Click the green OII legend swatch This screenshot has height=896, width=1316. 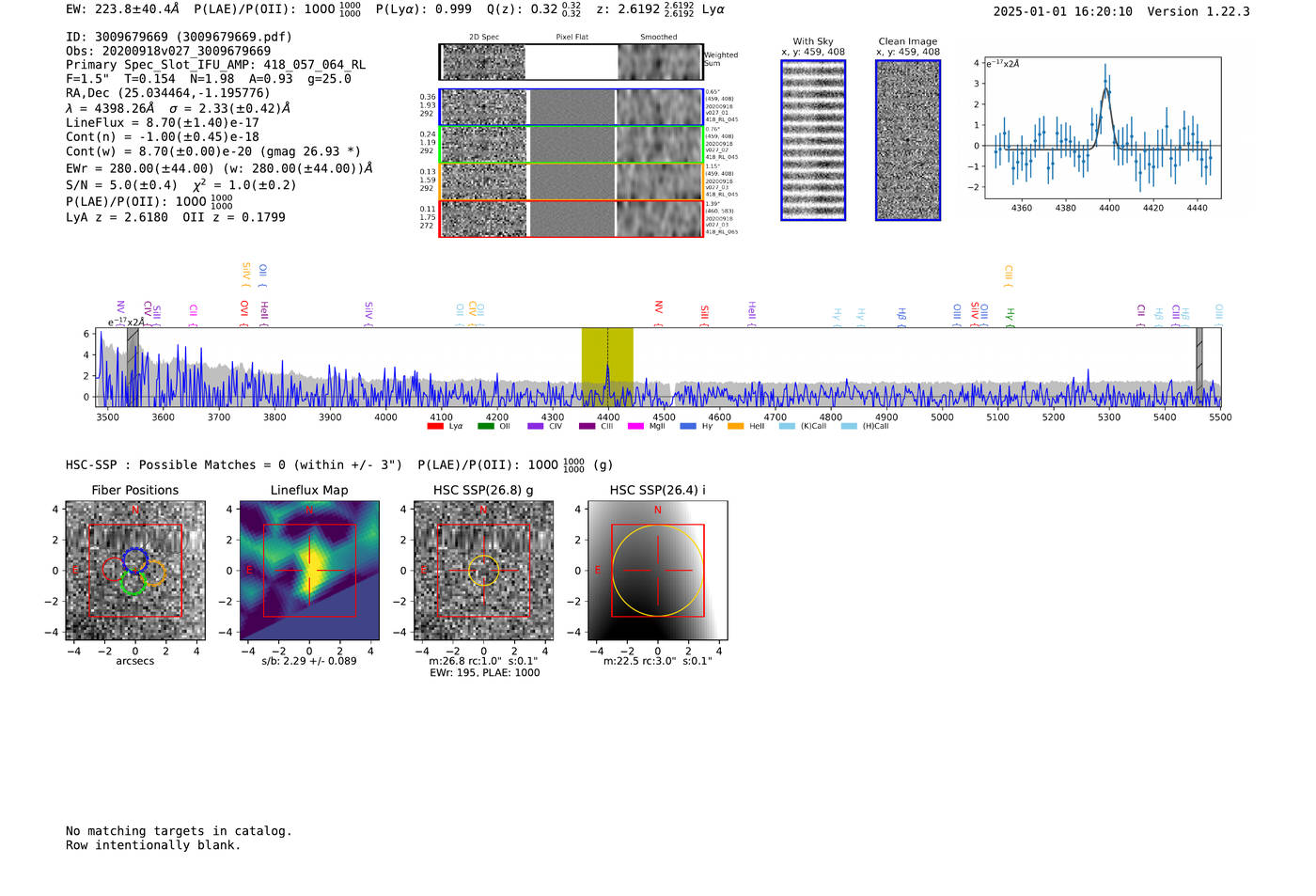coord(485,426)
